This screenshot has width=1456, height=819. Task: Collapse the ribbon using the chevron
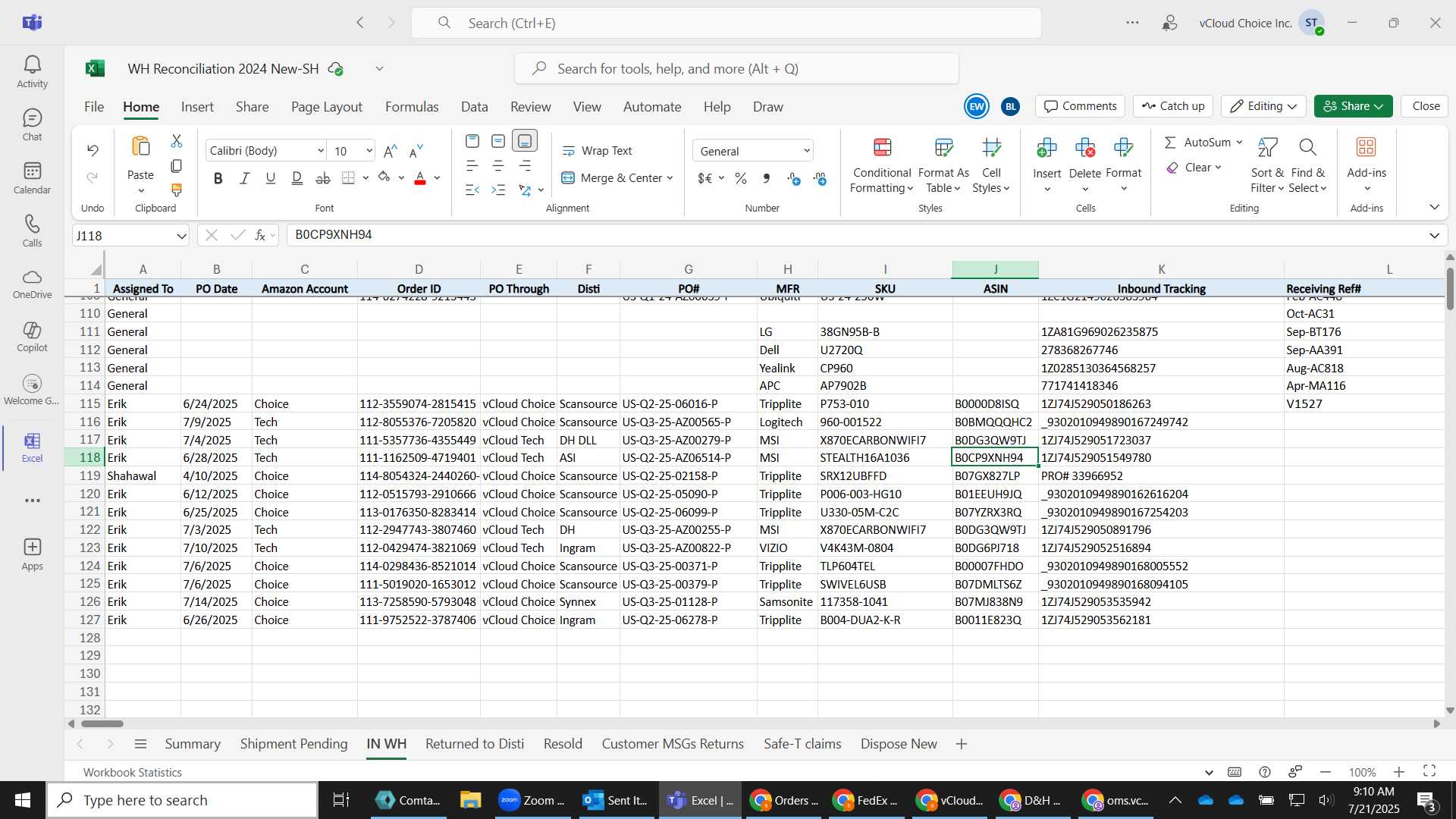point(1434,207)
